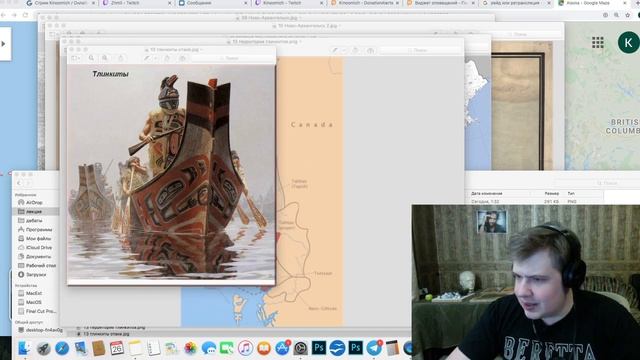Viewport: 640px width, 360px height.
Task: Click title dropdown of тлинкиты атака.jpg window
Action: [x=201, y=49]
